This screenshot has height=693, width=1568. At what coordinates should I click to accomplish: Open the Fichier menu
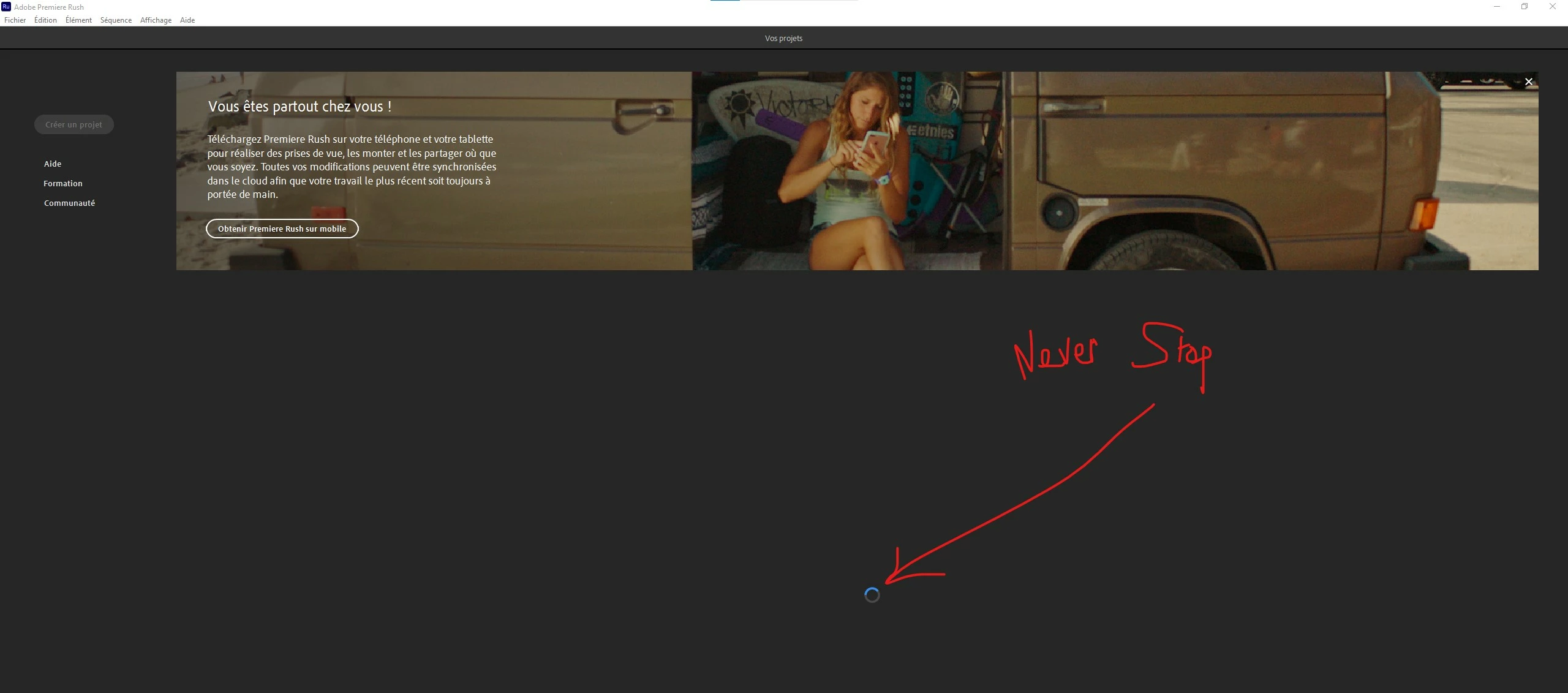pos(15,20)
